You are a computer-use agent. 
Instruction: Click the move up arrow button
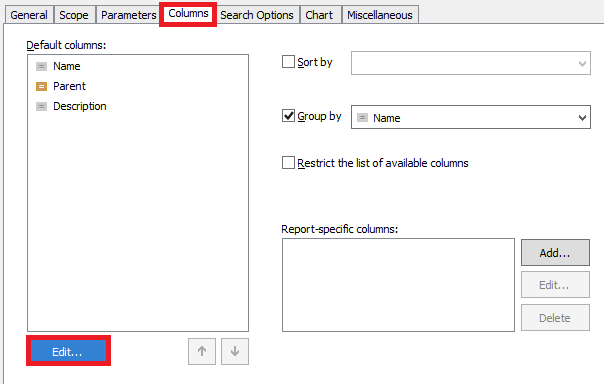(x=202, y=351)
